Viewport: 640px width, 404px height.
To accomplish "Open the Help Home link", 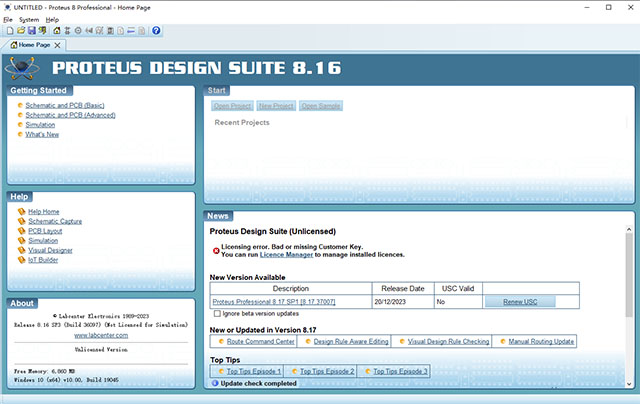I will pyautogui.click(x=44, y=211).
